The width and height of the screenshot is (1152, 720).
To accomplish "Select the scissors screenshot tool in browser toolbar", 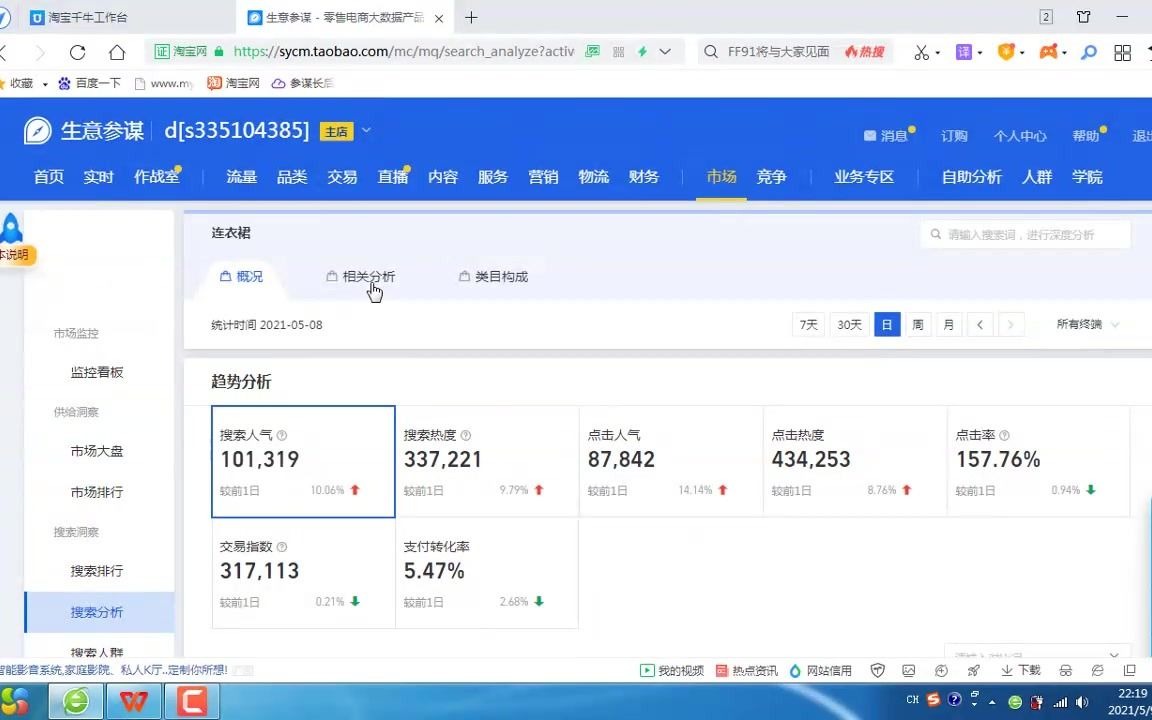I will 921,52.
